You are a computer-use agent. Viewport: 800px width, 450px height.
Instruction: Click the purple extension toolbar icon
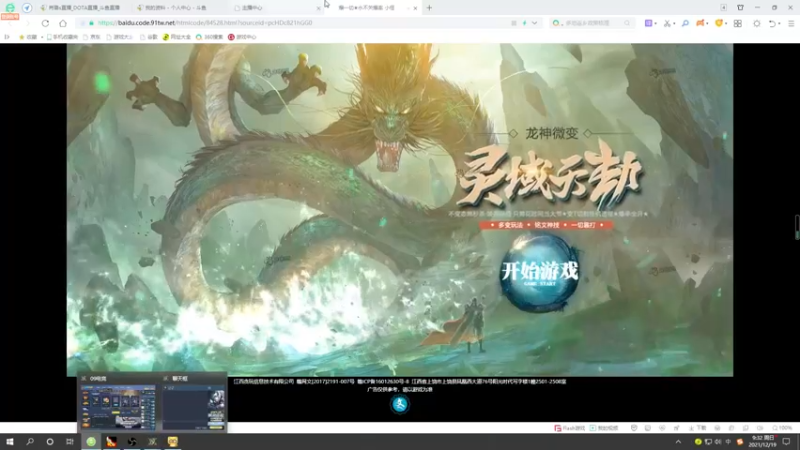tap(648, 23)
